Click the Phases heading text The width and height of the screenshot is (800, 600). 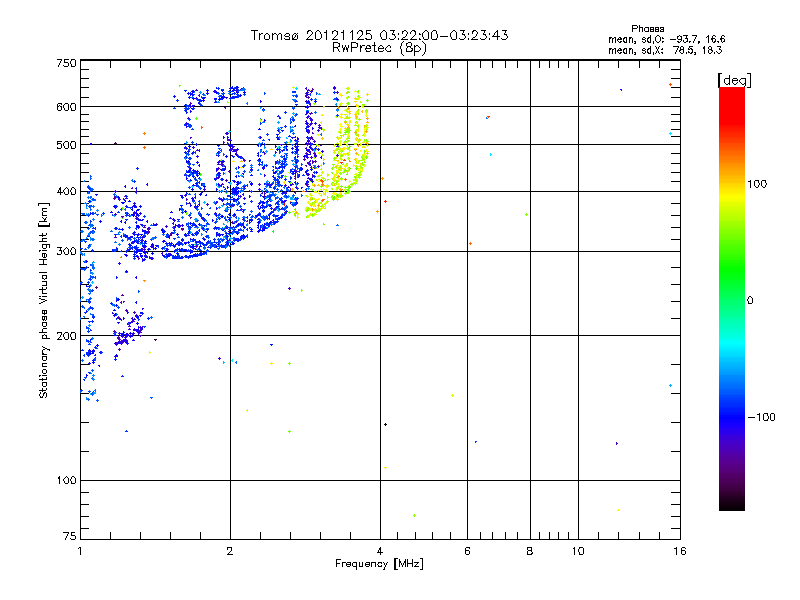pyautogui.click(x=647, y=29)
